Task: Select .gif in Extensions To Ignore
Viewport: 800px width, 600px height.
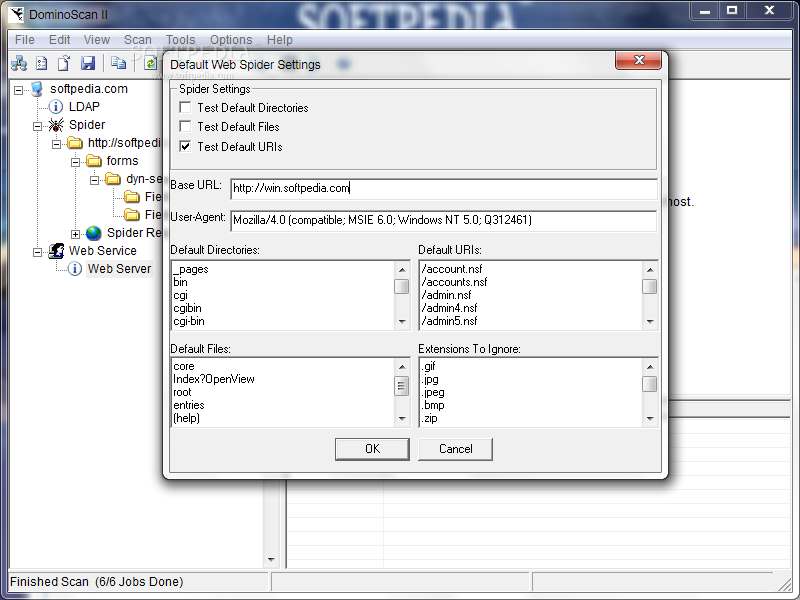Action: click(428, 366)
